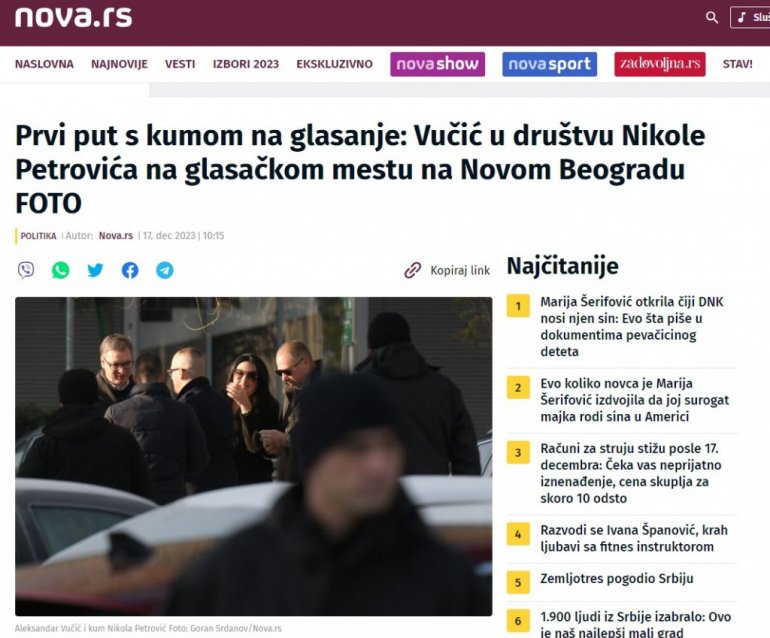Share article on Facebook icon
This screenshot has width=770, height=638.
click(130, 270)
